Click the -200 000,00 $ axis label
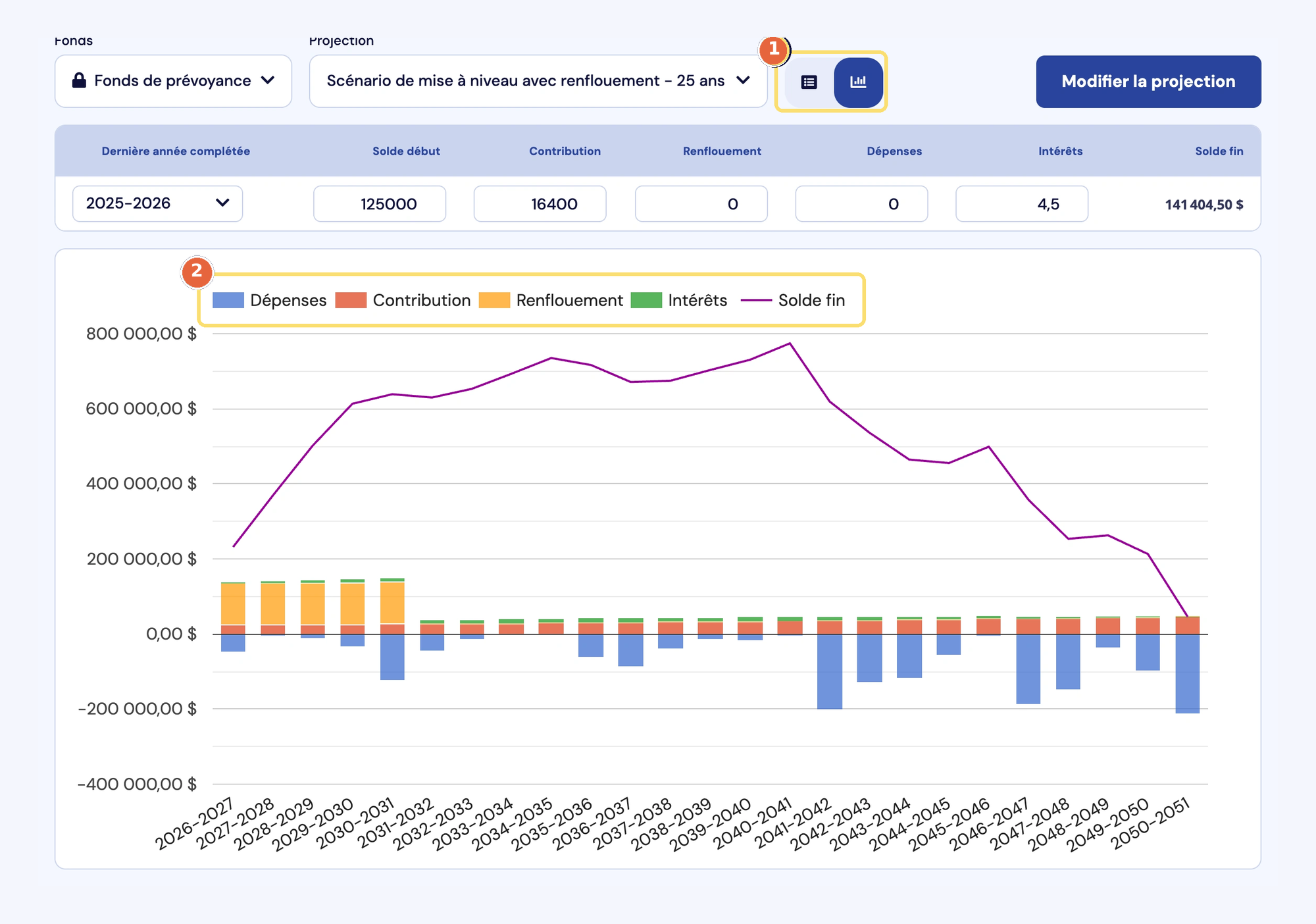Screen dimensions: 1316x924 (x=137, y=709)
